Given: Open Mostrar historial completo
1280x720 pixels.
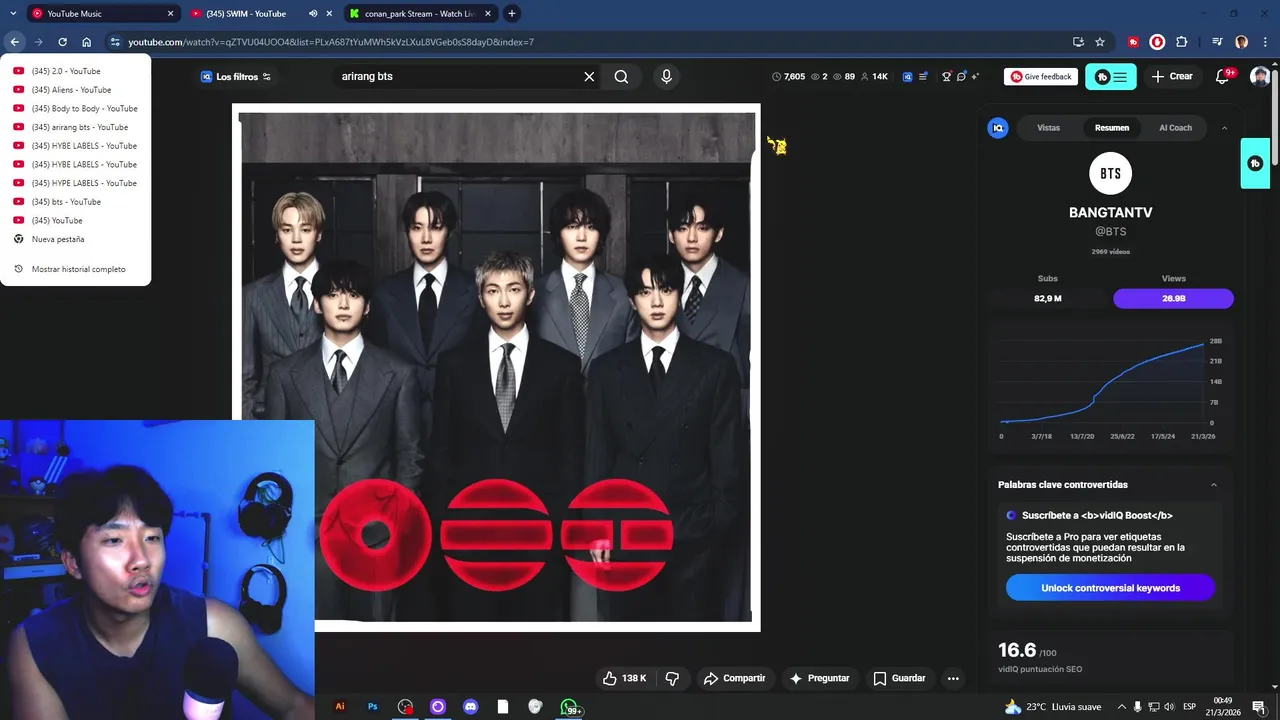Looking at the screenshot, I should pyautogui.click(x=75, y=269).
